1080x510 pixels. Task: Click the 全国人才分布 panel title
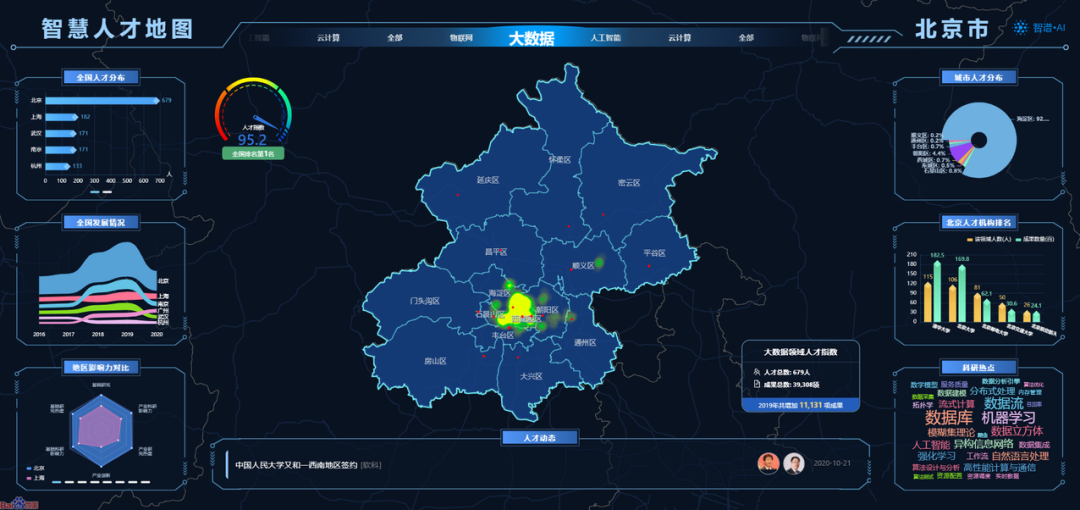pos(101,77)
